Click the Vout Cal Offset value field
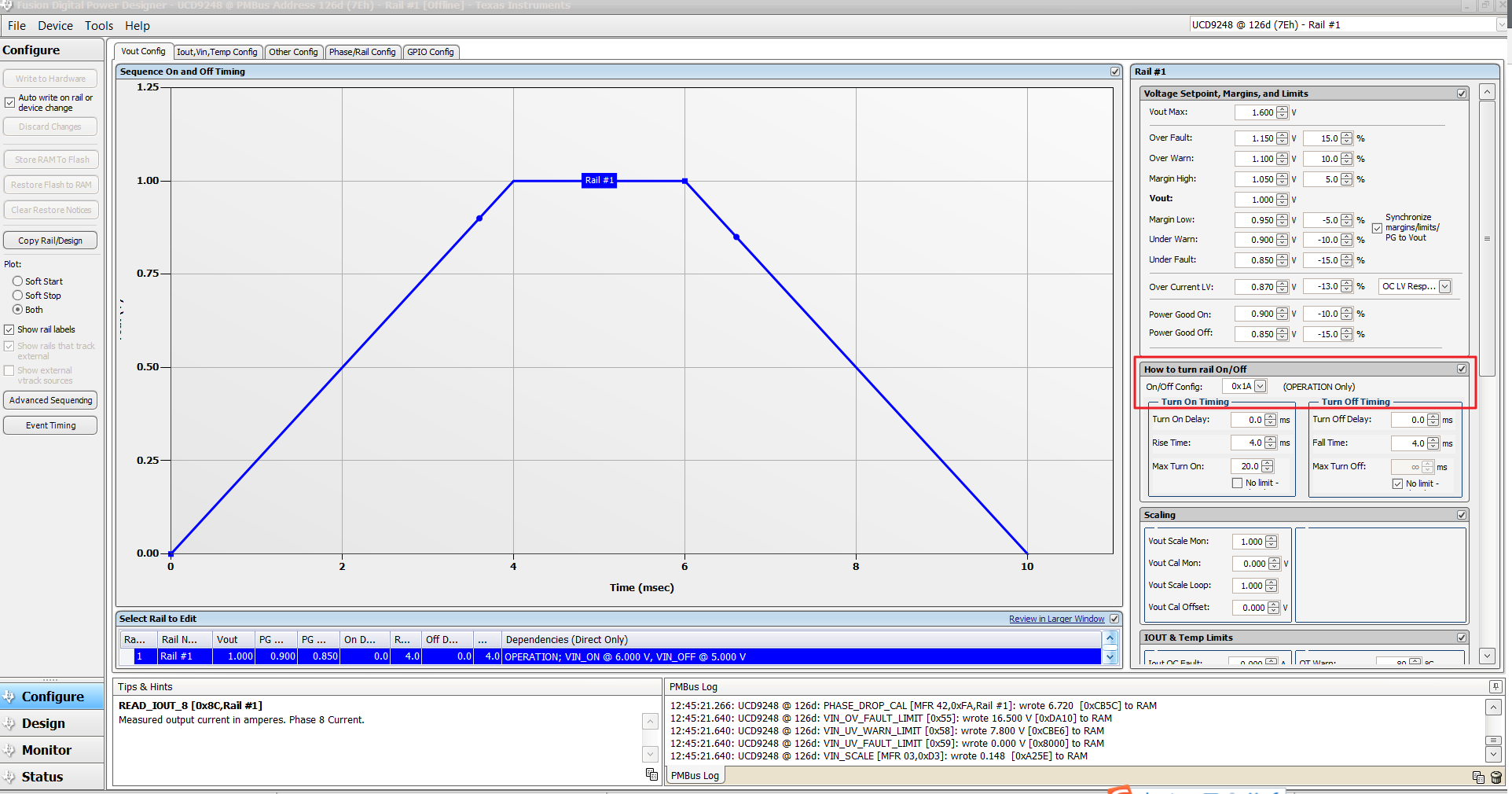Screen dimensions: 1512x794 1250,608
